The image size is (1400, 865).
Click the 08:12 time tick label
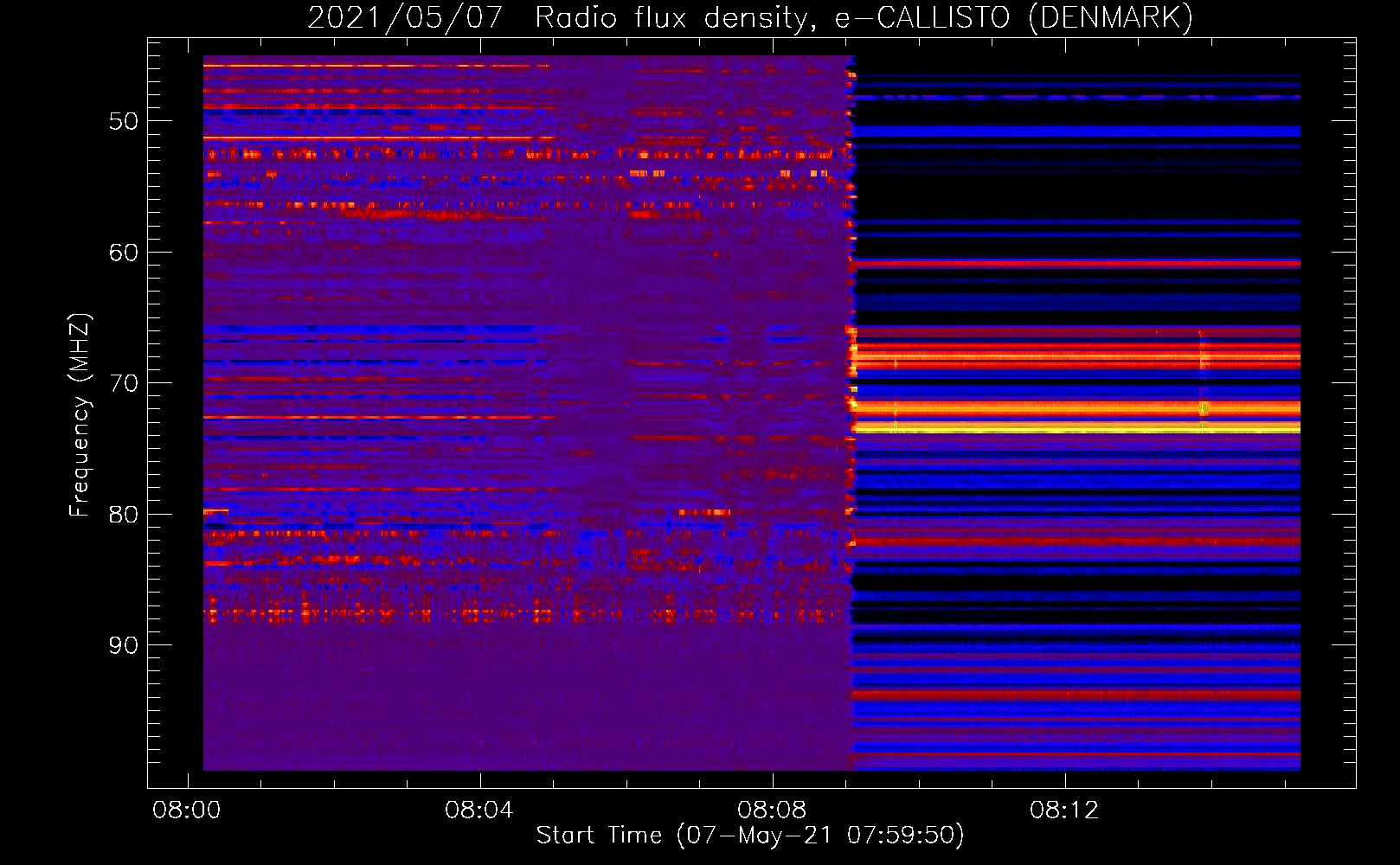coord(1064,811)
